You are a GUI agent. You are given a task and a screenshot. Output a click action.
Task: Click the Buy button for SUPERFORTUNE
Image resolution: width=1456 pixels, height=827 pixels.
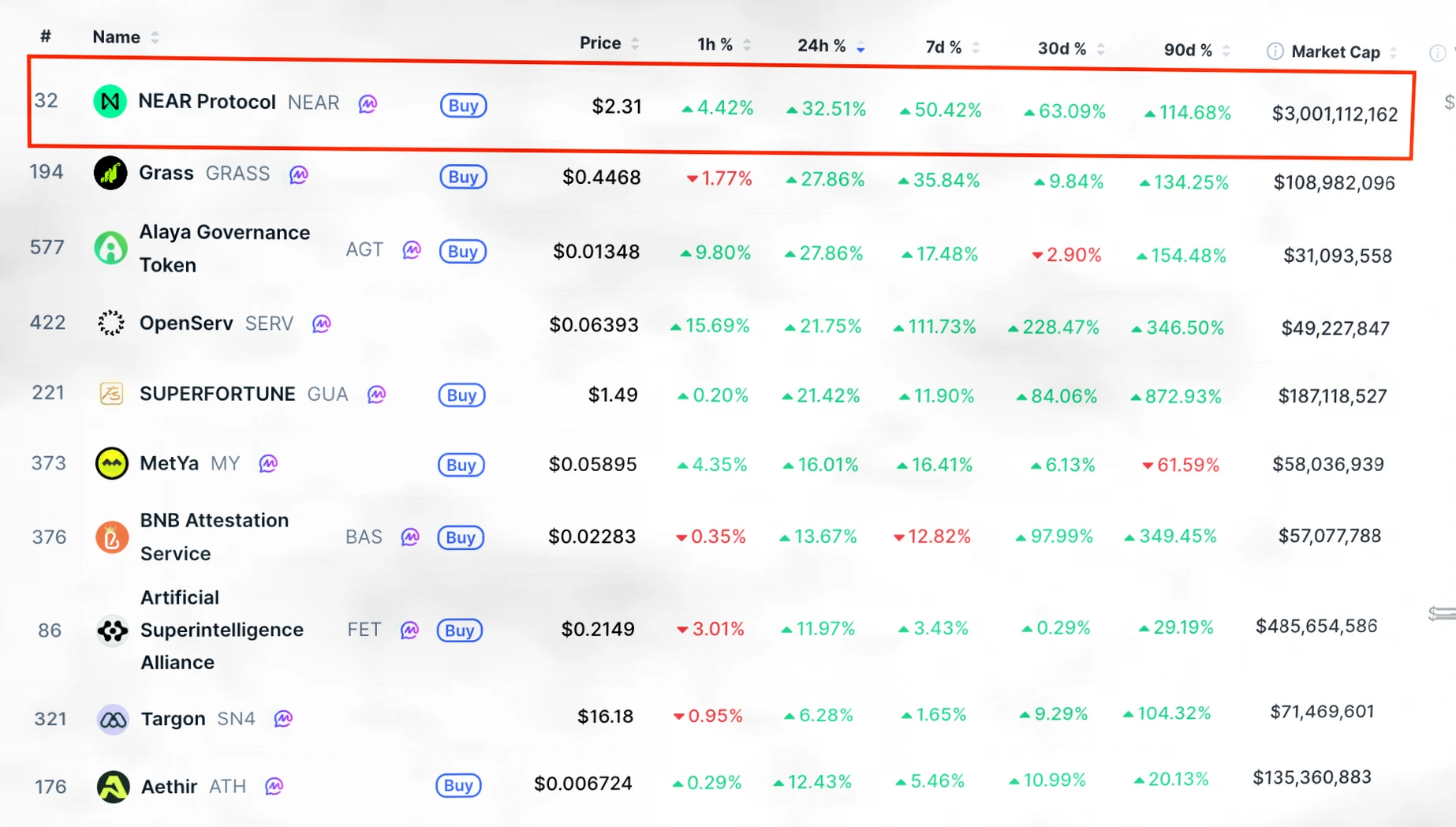461,395
